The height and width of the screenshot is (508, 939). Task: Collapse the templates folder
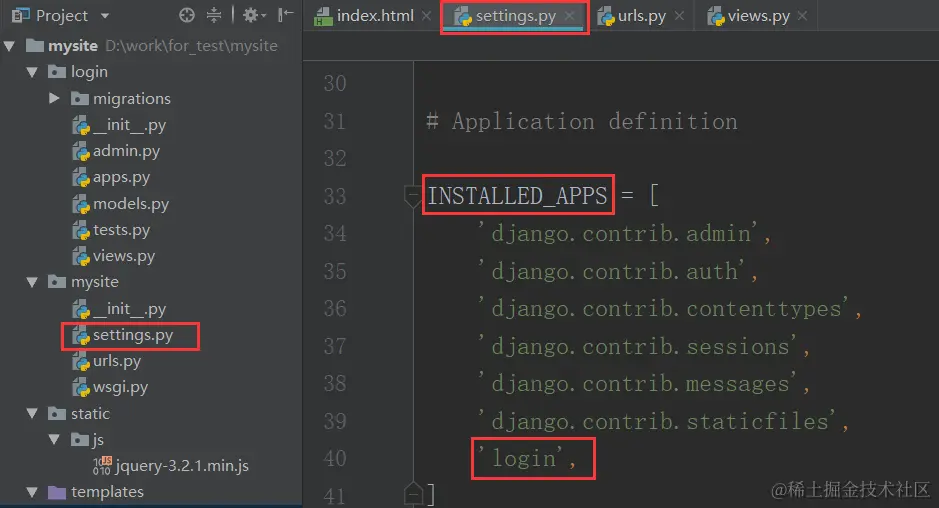[x=32, y=492]
